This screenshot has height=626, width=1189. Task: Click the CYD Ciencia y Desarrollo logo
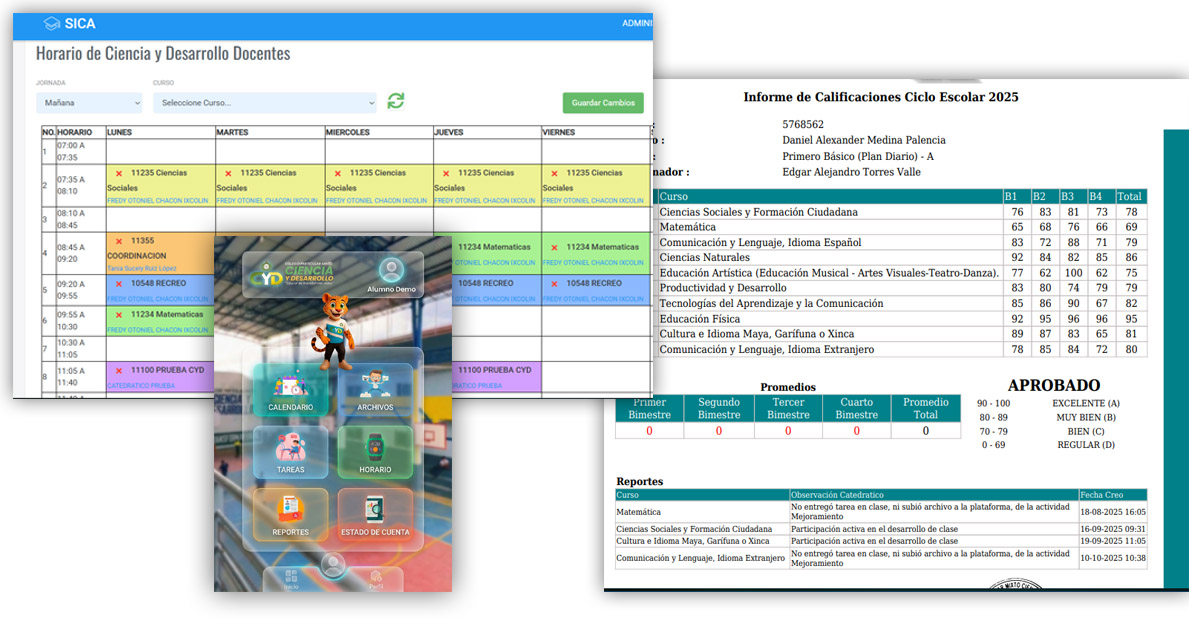(x=296, y=274)
